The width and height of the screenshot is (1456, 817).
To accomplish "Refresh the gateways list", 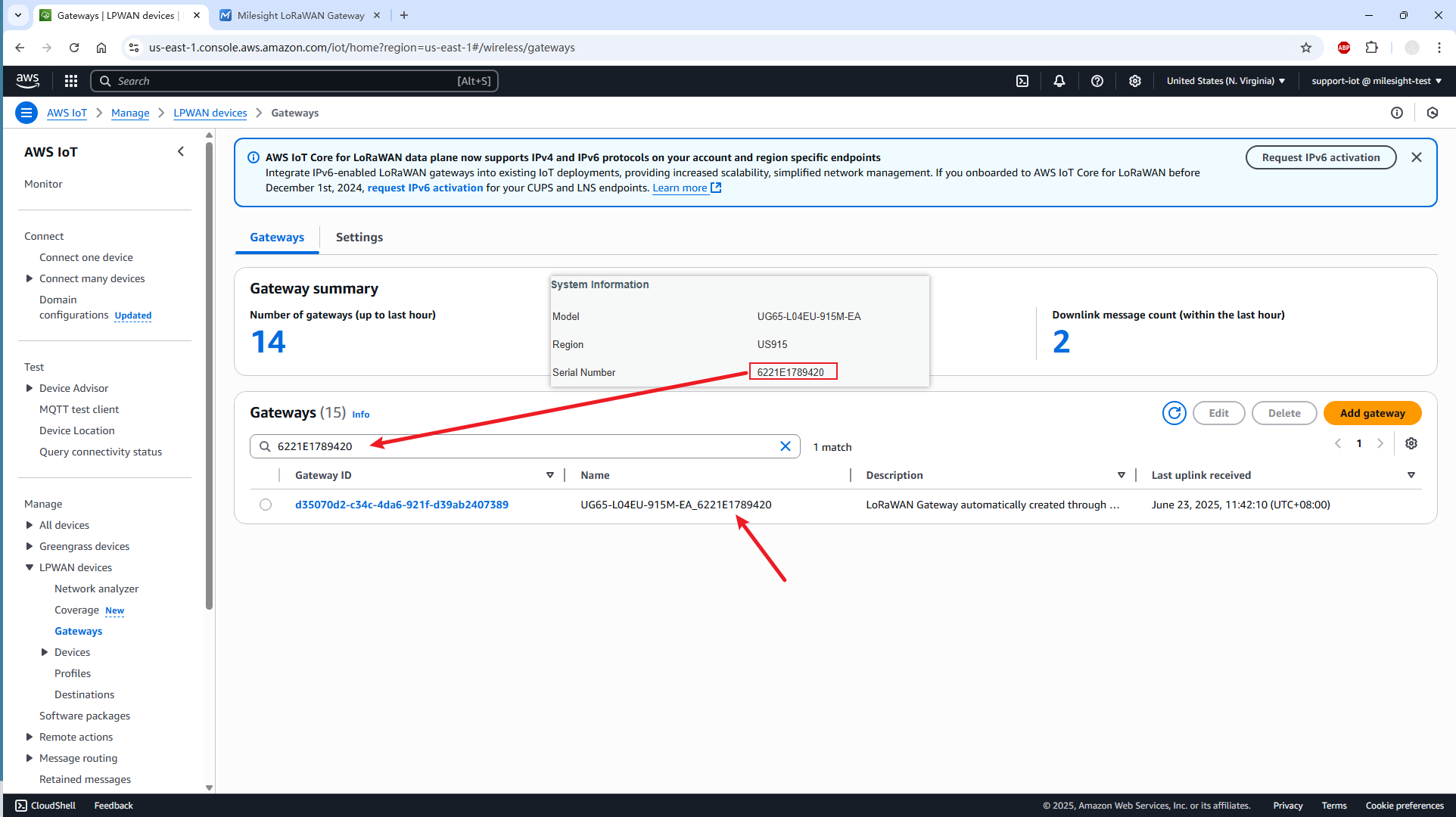I will 1174,413.
